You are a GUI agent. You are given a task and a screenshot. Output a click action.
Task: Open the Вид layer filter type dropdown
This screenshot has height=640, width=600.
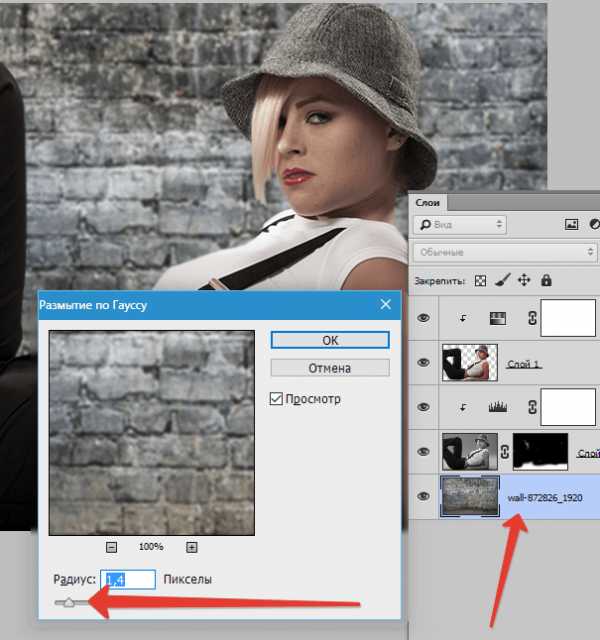[x=460, y=224]
